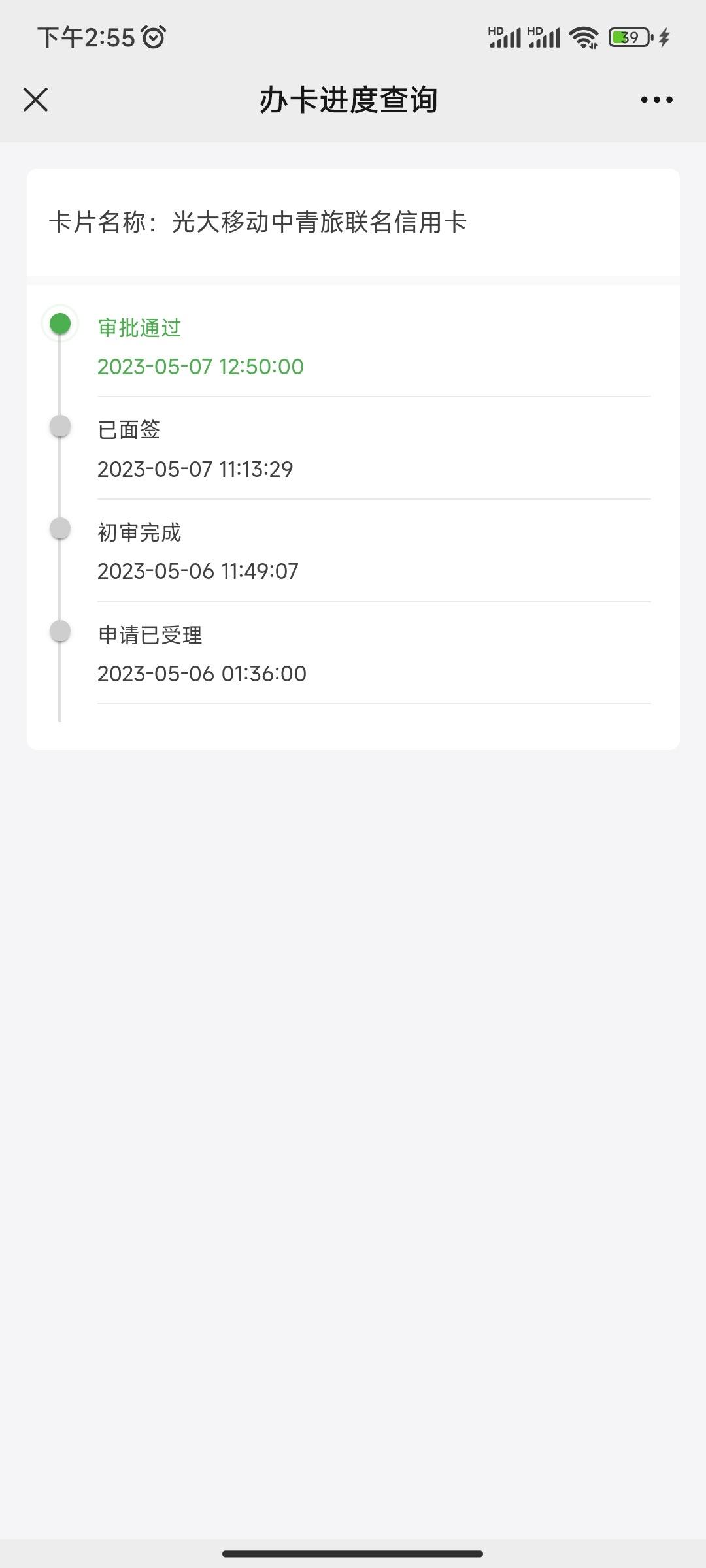Tap the 办卡进度查询 page title
Screen dimensions: 706x1568
(x=348, y=100)
